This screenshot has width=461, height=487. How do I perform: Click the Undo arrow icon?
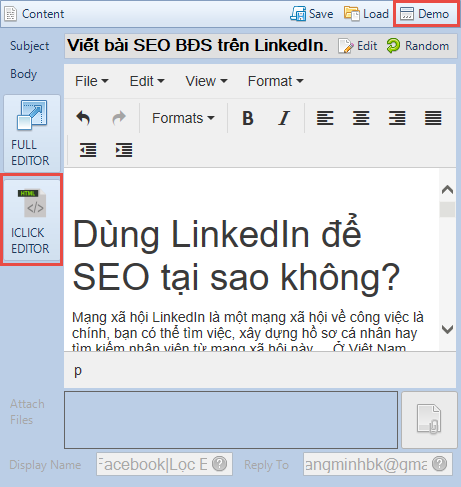click(83, 118)
